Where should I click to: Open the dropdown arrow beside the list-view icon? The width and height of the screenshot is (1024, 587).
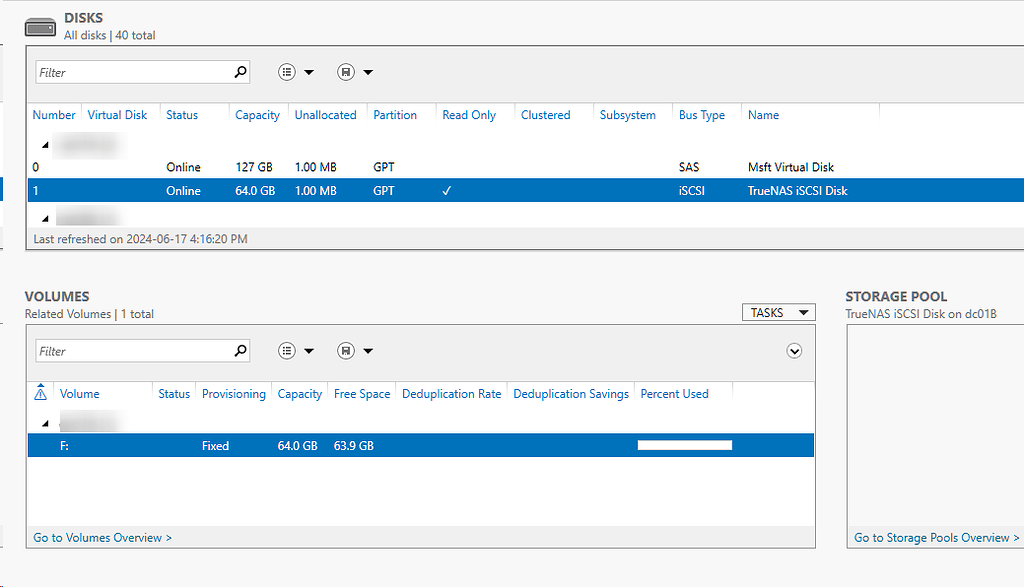point(309,72)
